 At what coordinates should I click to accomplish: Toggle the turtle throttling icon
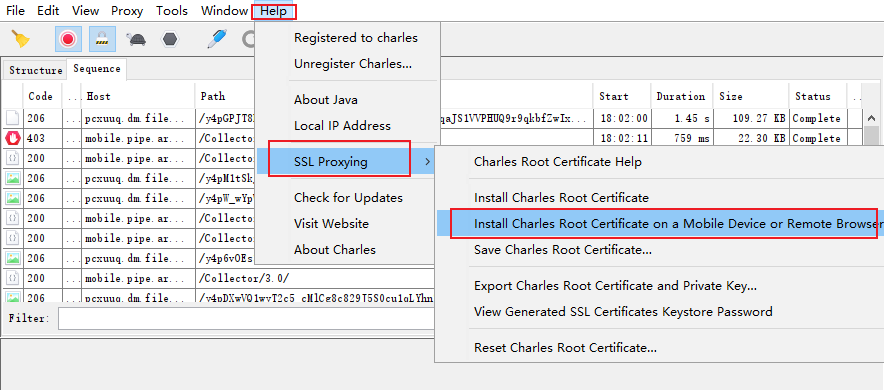tap(136, 39)
